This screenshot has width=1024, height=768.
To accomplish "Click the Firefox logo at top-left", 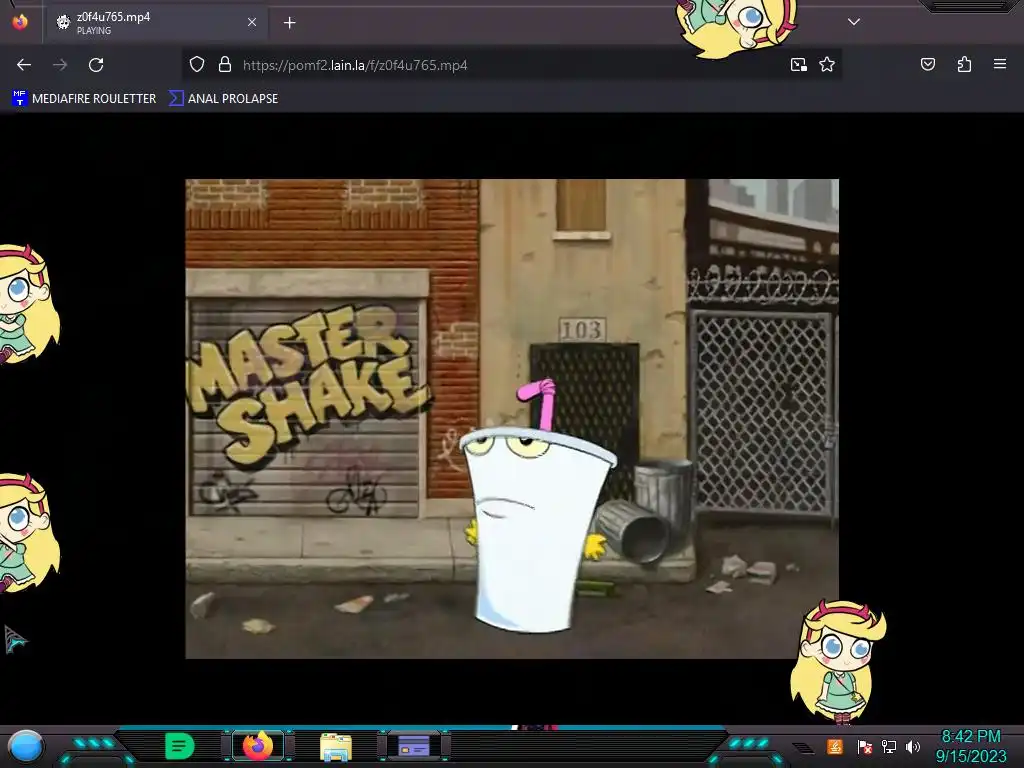I will pos(20,22).
